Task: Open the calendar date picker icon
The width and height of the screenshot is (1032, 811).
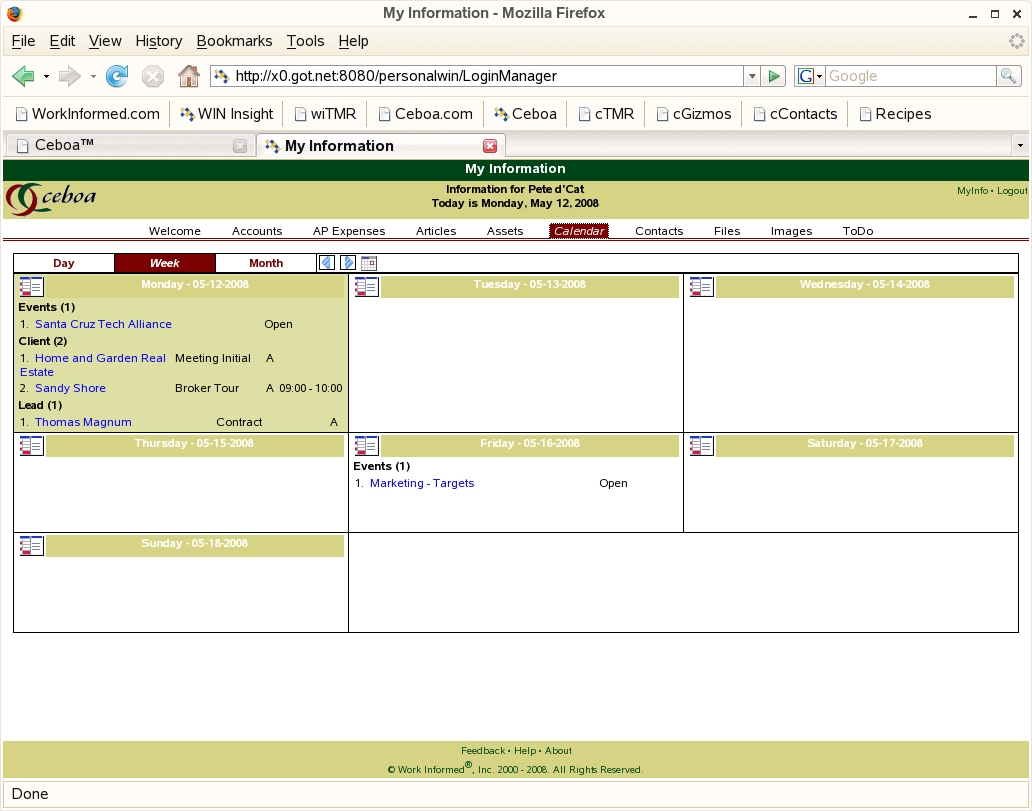Action: pos(369,263)
